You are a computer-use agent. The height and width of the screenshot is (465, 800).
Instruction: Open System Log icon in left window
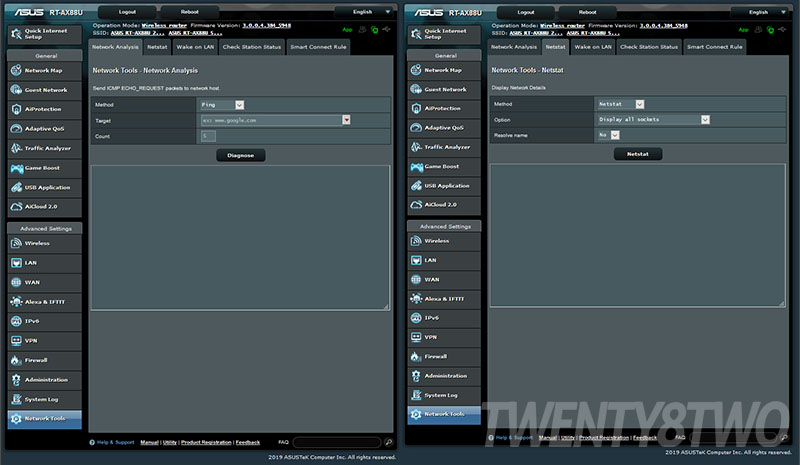(x=16, y=399)
